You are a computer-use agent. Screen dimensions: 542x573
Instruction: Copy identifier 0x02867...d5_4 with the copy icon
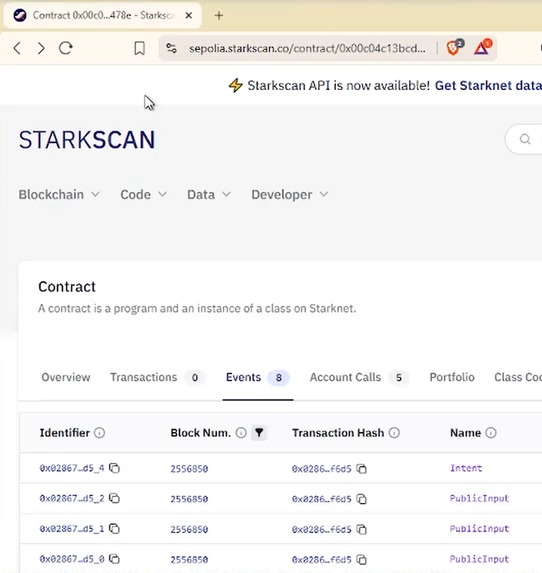[114, 468]
